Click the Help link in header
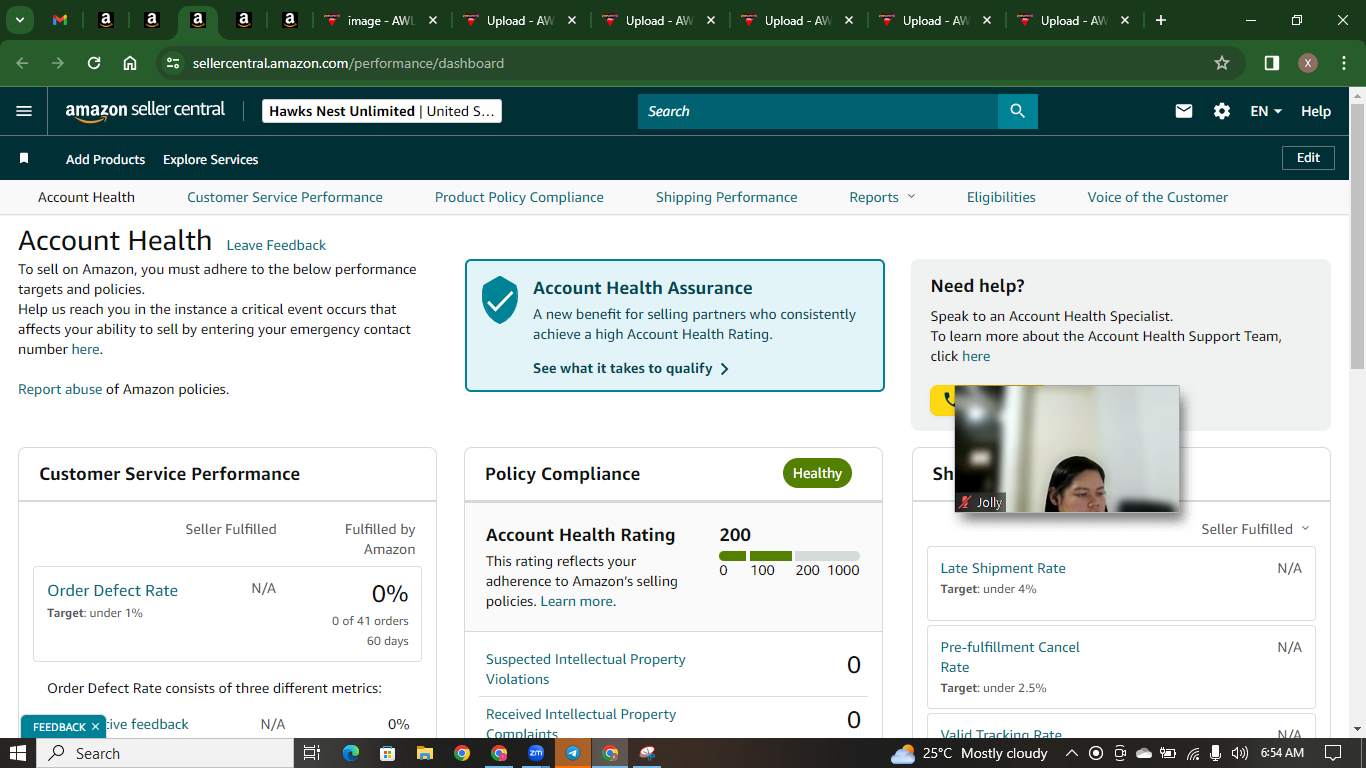The image size is (1366, 768). tap(1316, 111)
